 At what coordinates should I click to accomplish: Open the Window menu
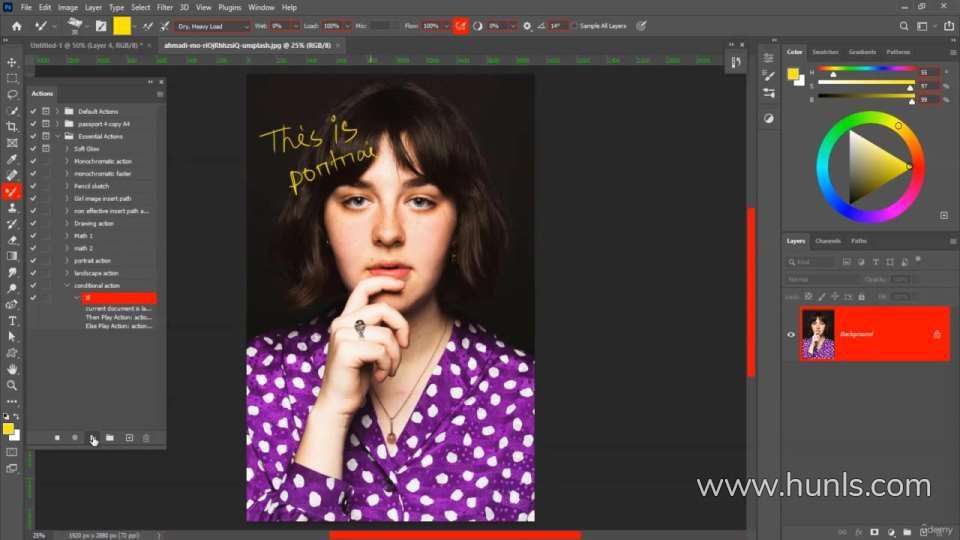tap(261, 7)
